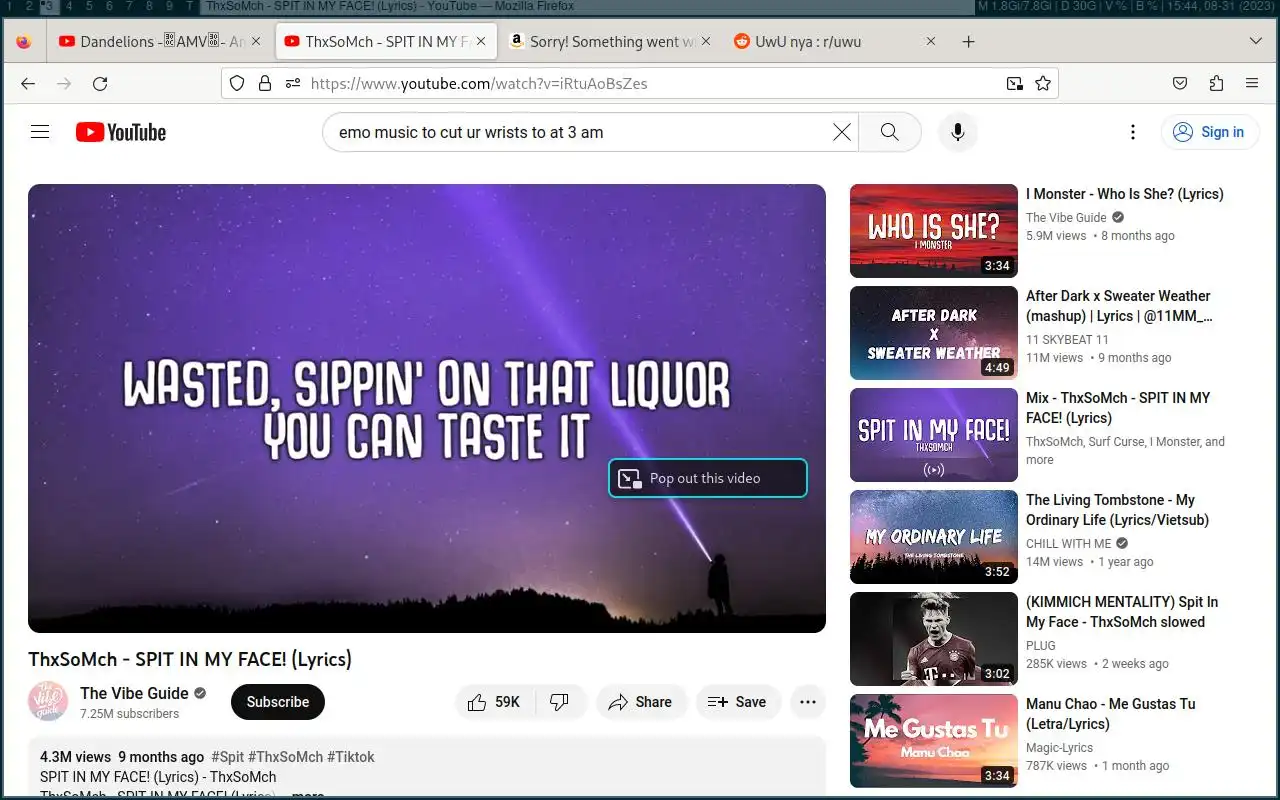Save the video to a playlist
Screen dimensions: 1280x800
click(x=738, y=702)
